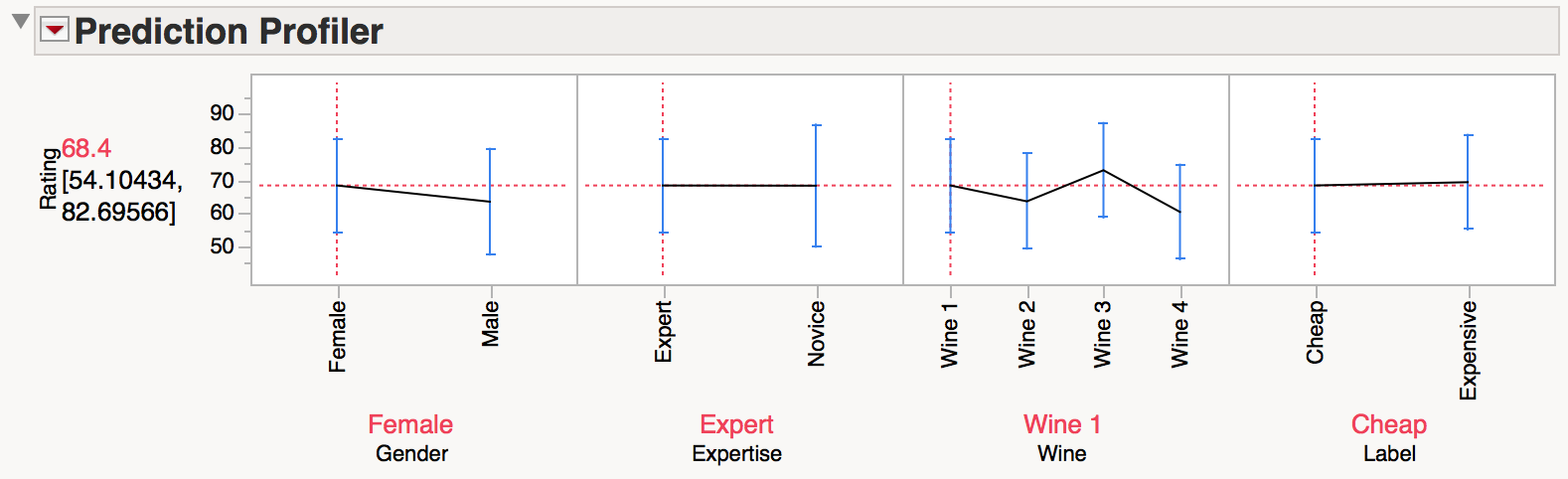Viewport: 1568px width, 479px height.
Task: Click the predicted Rating value 68.4
Action: (86, 149)
